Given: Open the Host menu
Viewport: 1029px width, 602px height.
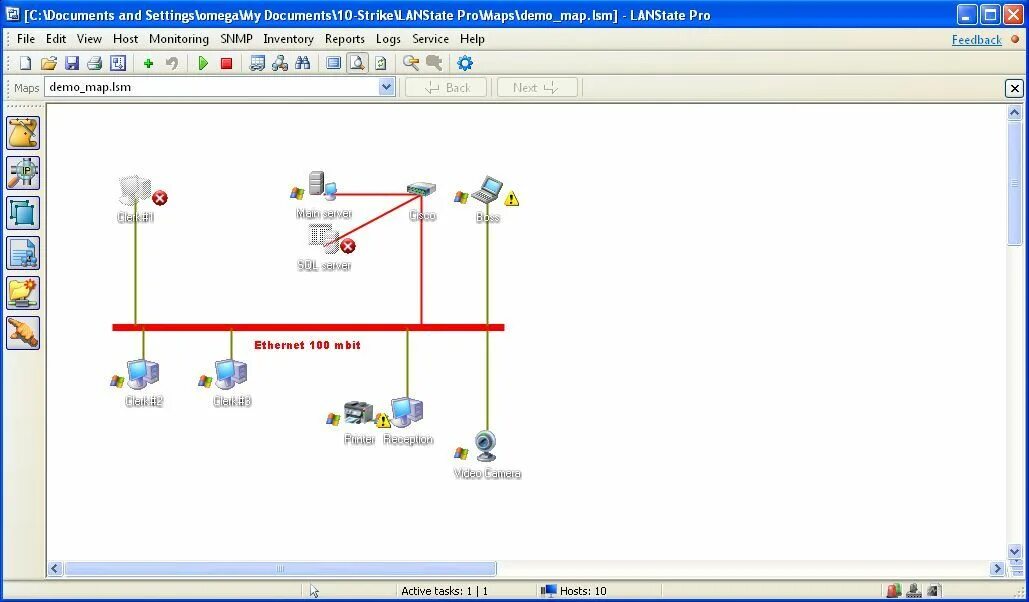Looking at the screenshot, I should coord(125,39).
